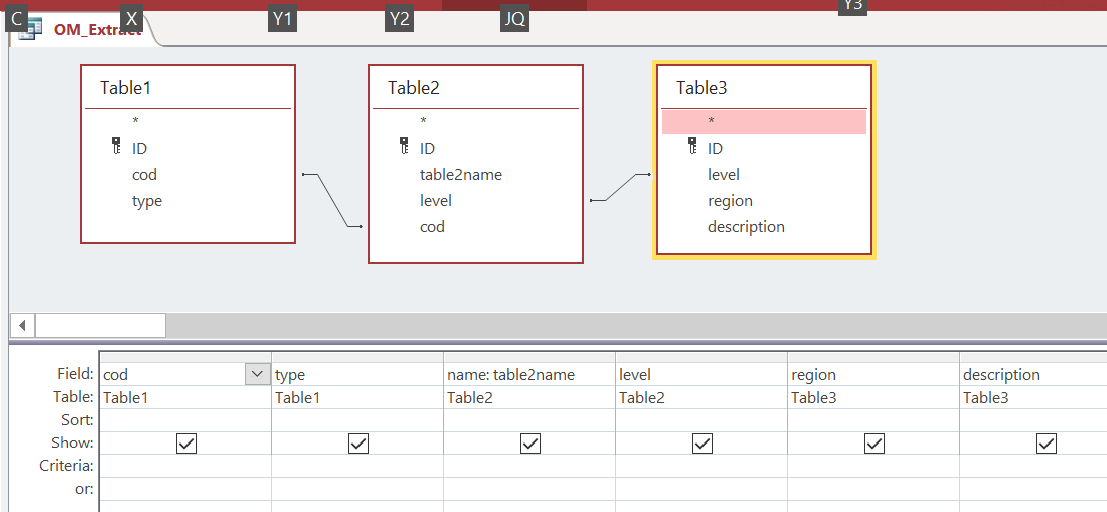Select the Table3 title header
Image resolution: width=1107 pixels, height=512 pixels.
tap(764, 88)
